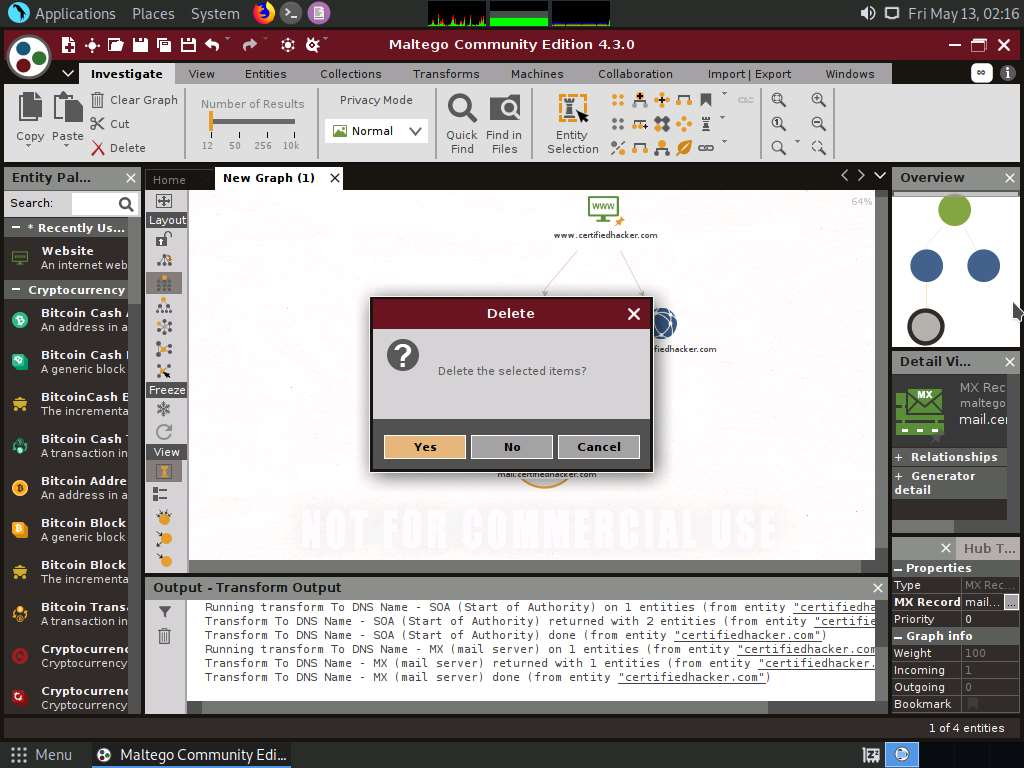Click the move/pan tool above Layout
Image resolution: width=1024 pixels, height=768 pixels.
click(164, 200)
